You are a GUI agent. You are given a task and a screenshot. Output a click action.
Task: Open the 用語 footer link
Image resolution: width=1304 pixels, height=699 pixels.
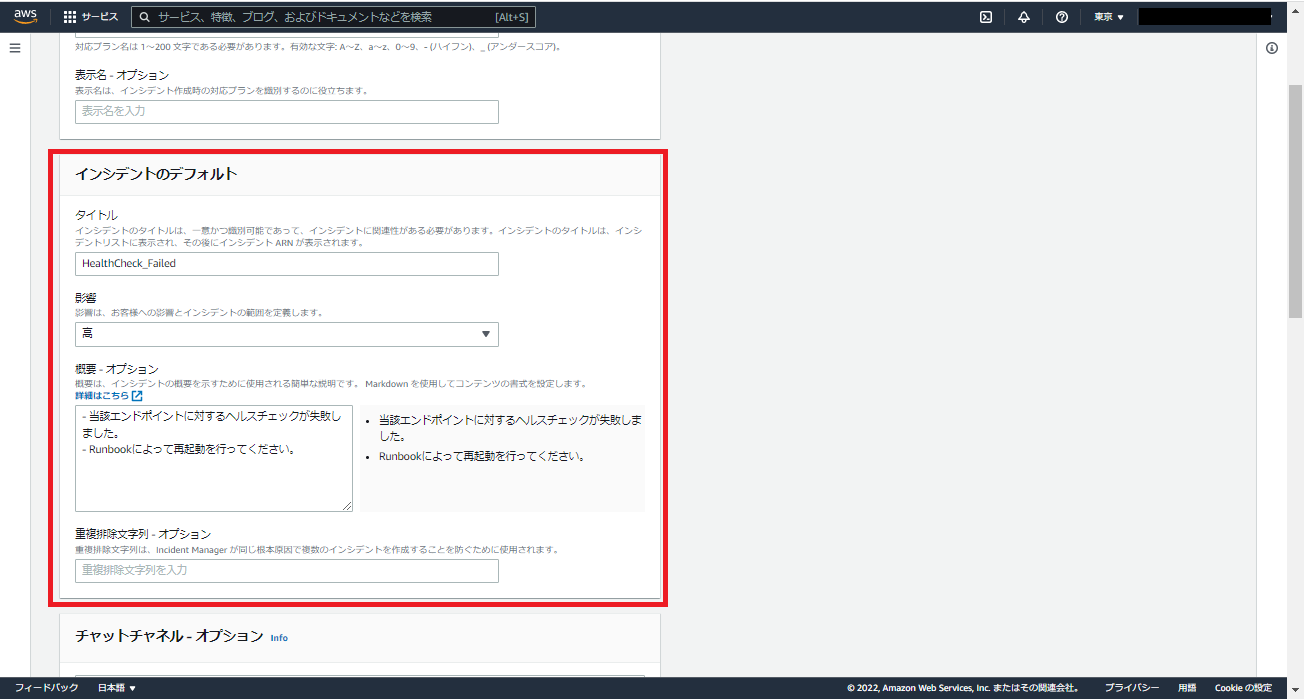(1187, 688)
